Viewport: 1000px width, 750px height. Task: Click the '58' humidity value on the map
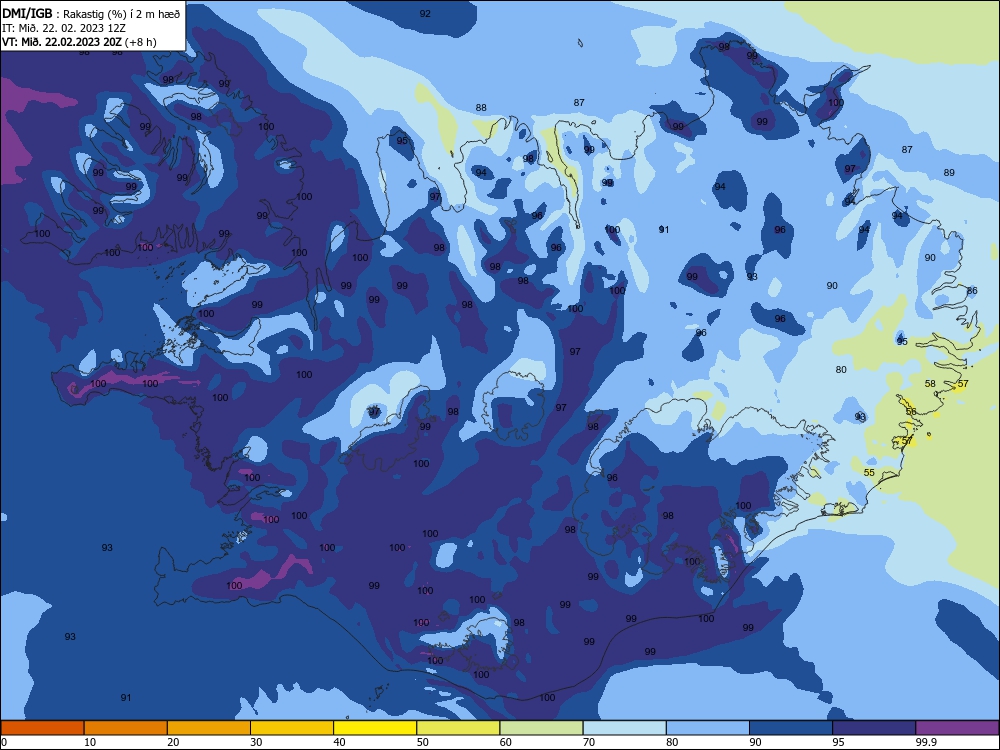[x=930, y=383]
